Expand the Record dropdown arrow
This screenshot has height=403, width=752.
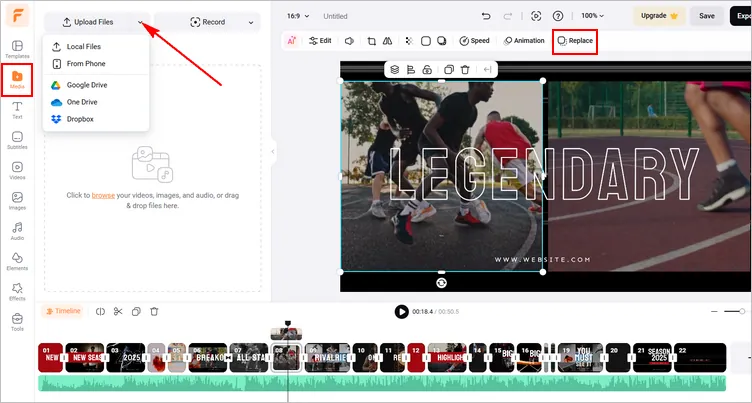click(251, 22)
